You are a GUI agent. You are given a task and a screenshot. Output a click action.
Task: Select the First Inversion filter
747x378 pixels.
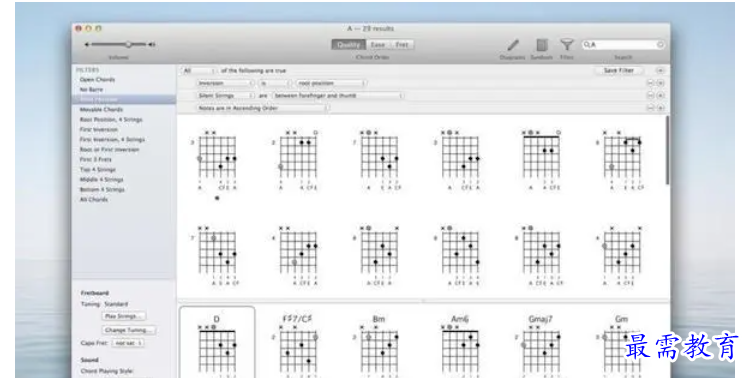click(x=99, y=130)
